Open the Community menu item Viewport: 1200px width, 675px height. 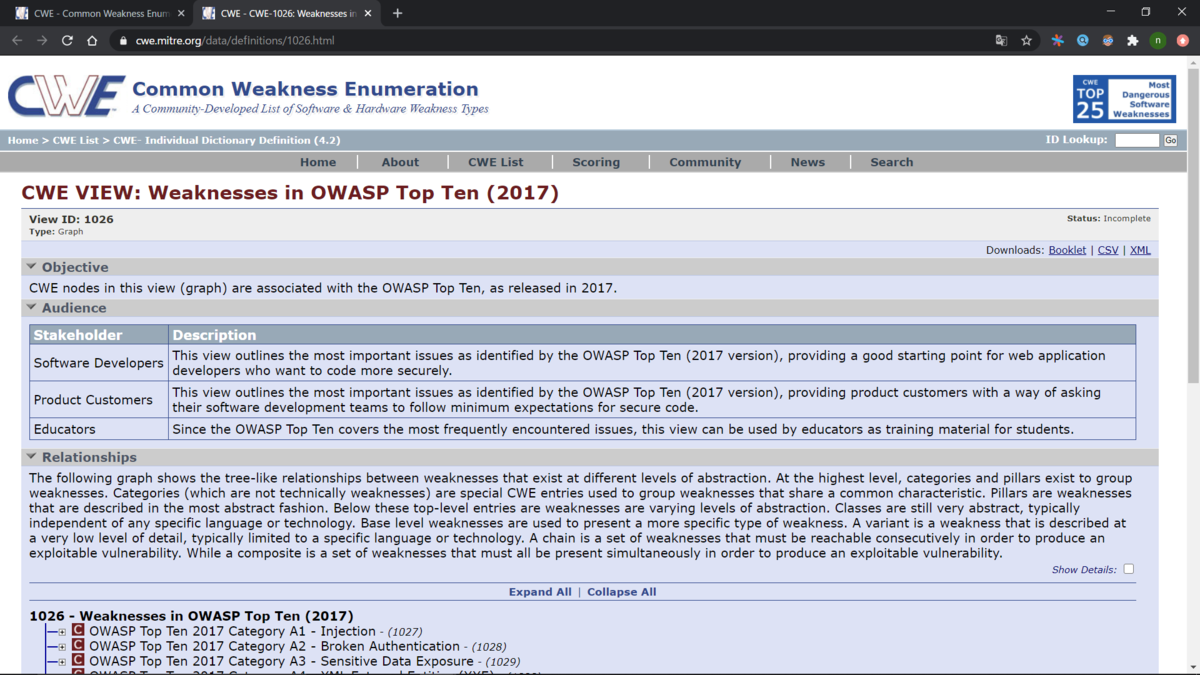pos(705,162)
